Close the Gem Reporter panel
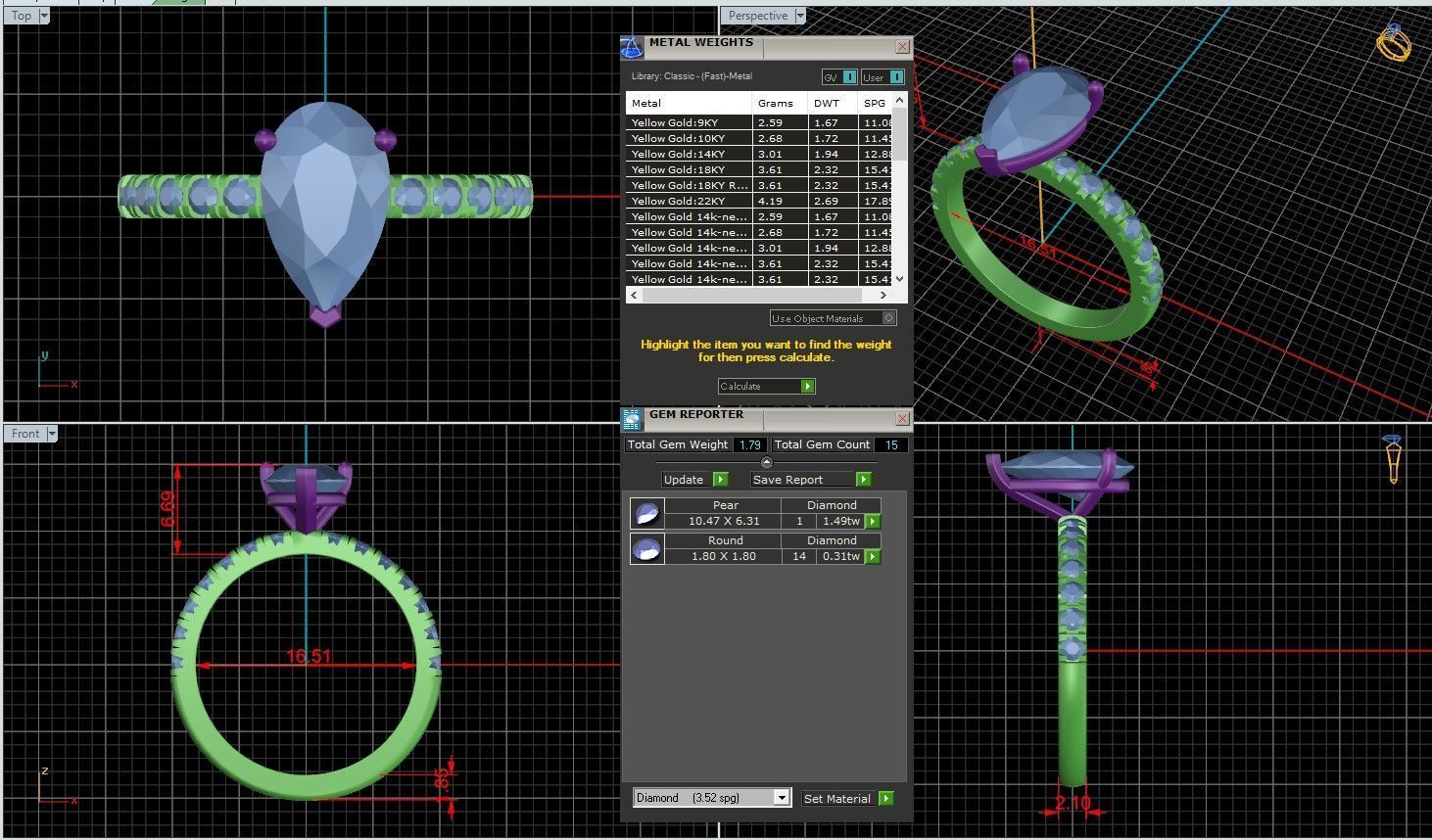 [902, 418]
